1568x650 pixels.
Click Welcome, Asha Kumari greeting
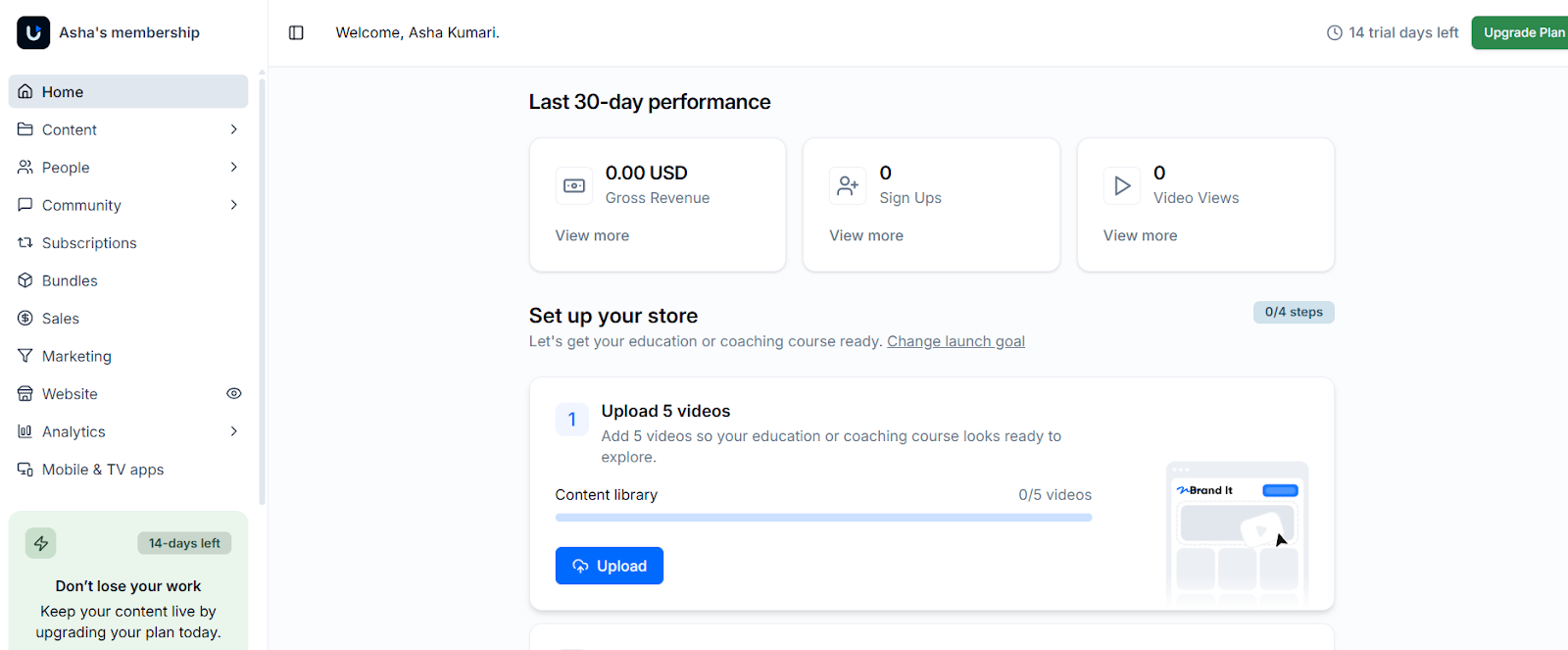pyautogui.click(x=417, y=32)
